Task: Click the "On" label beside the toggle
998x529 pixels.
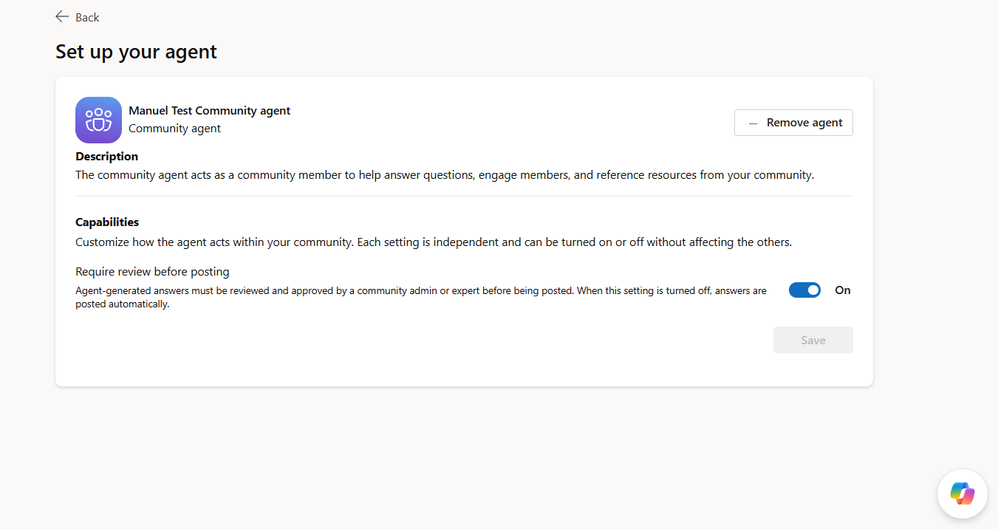Action: [x=843, y=290]
